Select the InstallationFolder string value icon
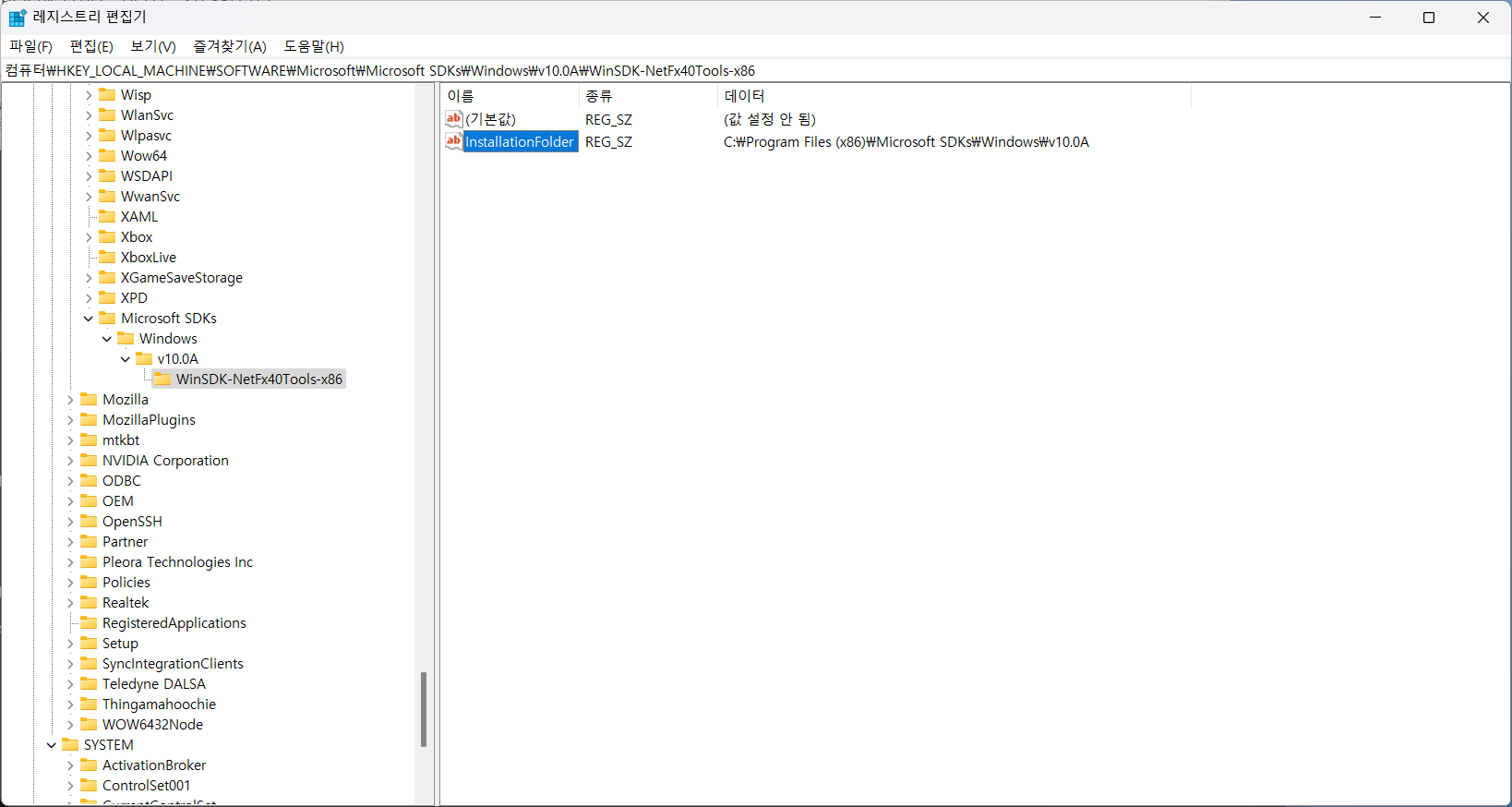Viewport: 1512px width, 807px height. (454, 141)
